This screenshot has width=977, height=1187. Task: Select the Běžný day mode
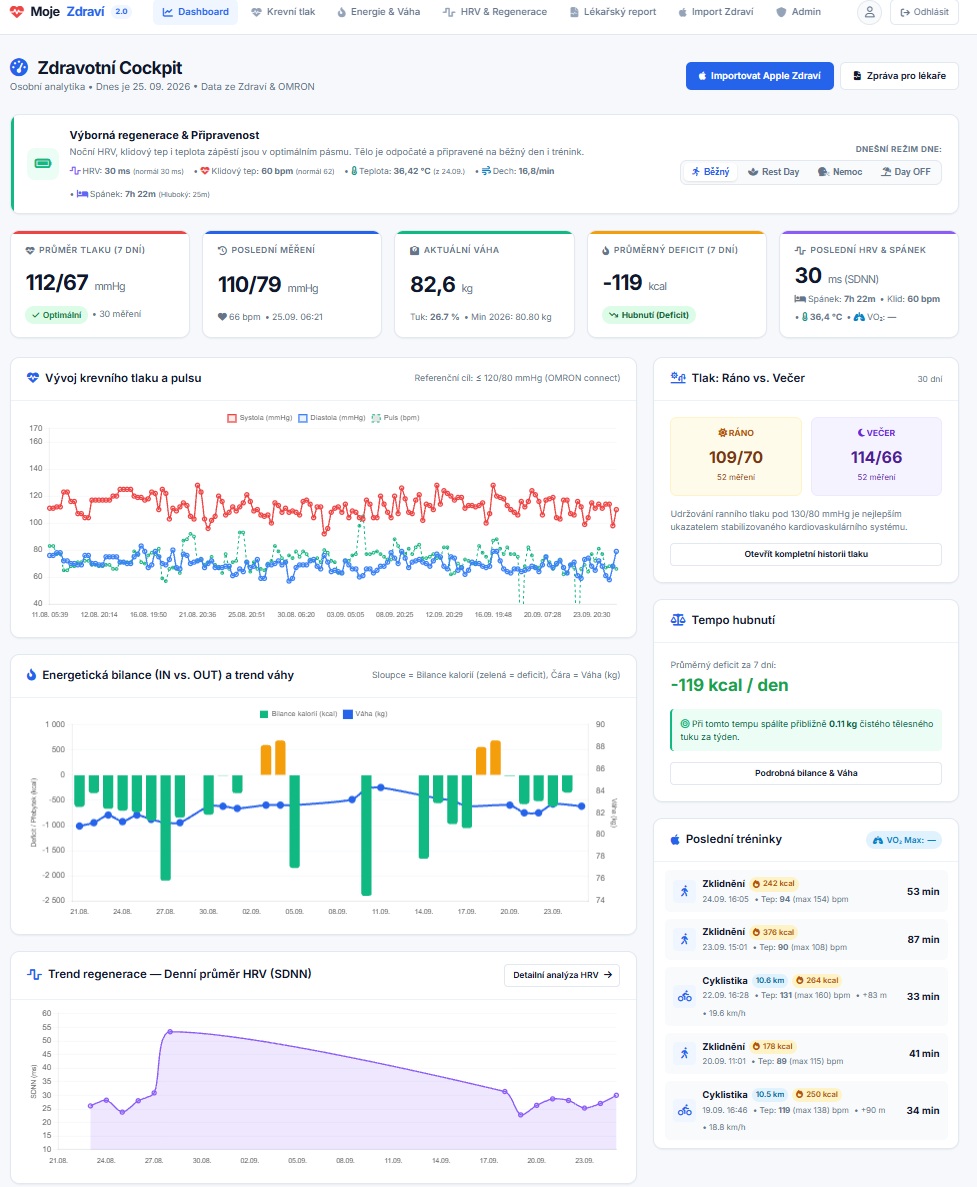point(710,172)
